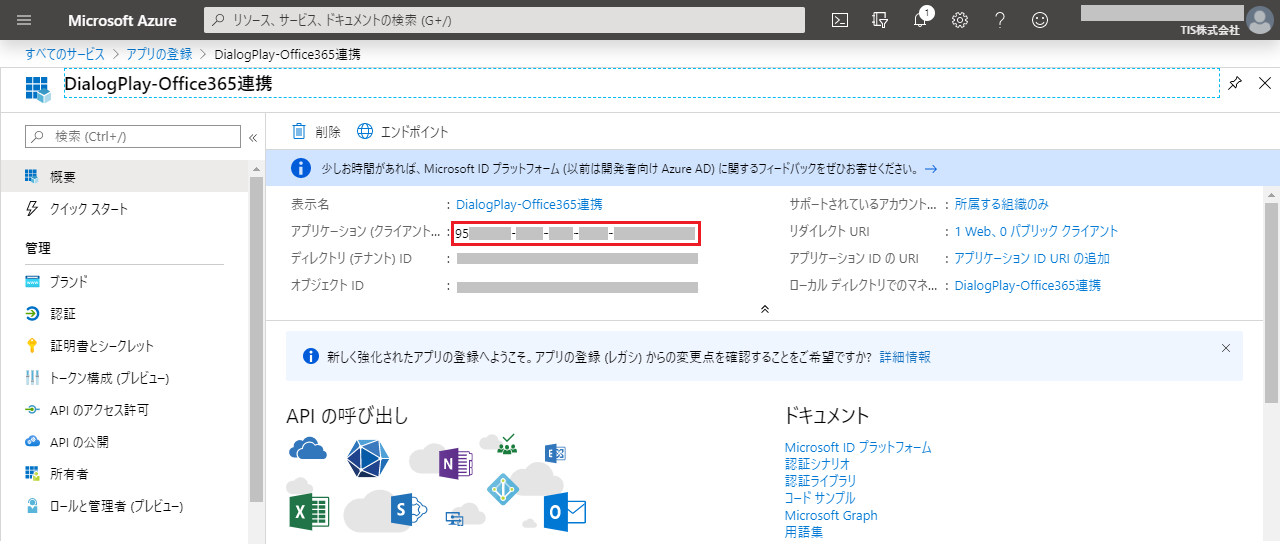Click the application (client) ID value
This screenshot has width=1280, height=546.
point(575,233)
